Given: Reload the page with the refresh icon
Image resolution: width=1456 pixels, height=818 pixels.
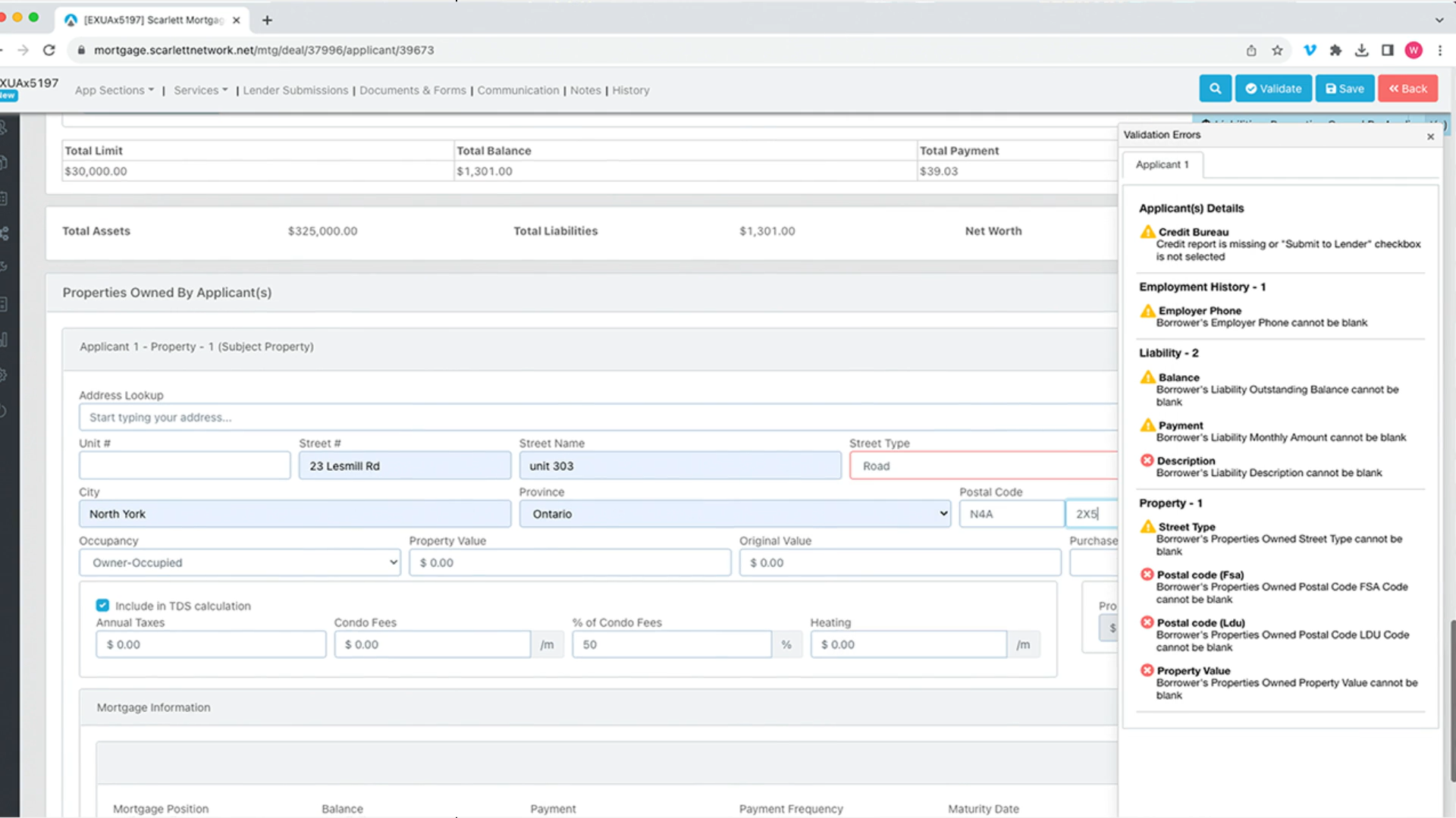Looking at the screenshot, I should 49,50.
